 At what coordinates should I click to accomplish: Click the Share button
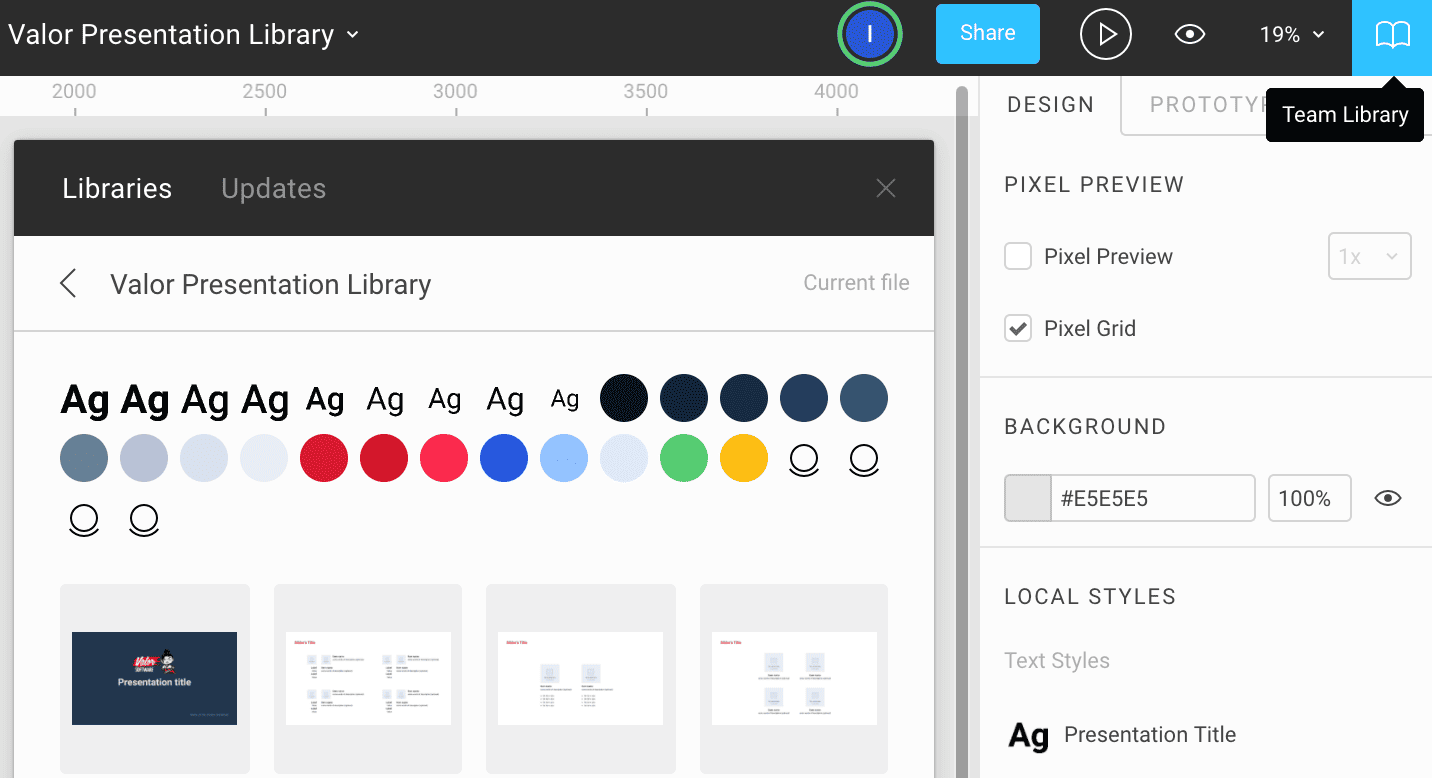point(987,34)
